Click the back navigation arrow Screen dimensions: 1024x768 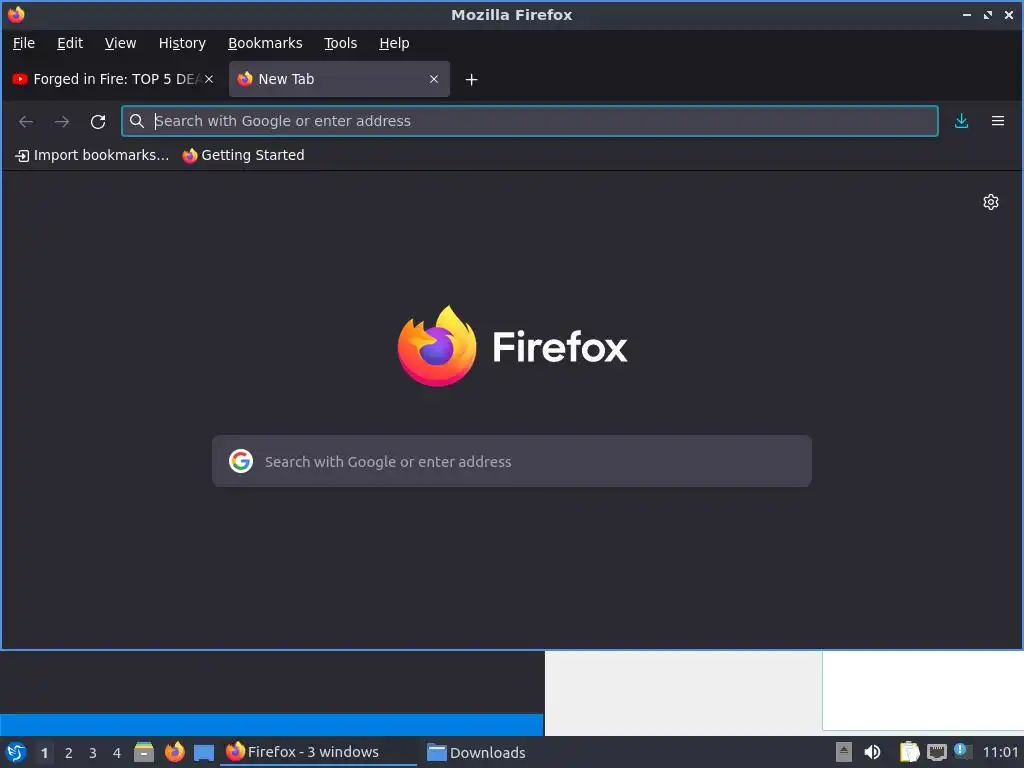(26, 121)
